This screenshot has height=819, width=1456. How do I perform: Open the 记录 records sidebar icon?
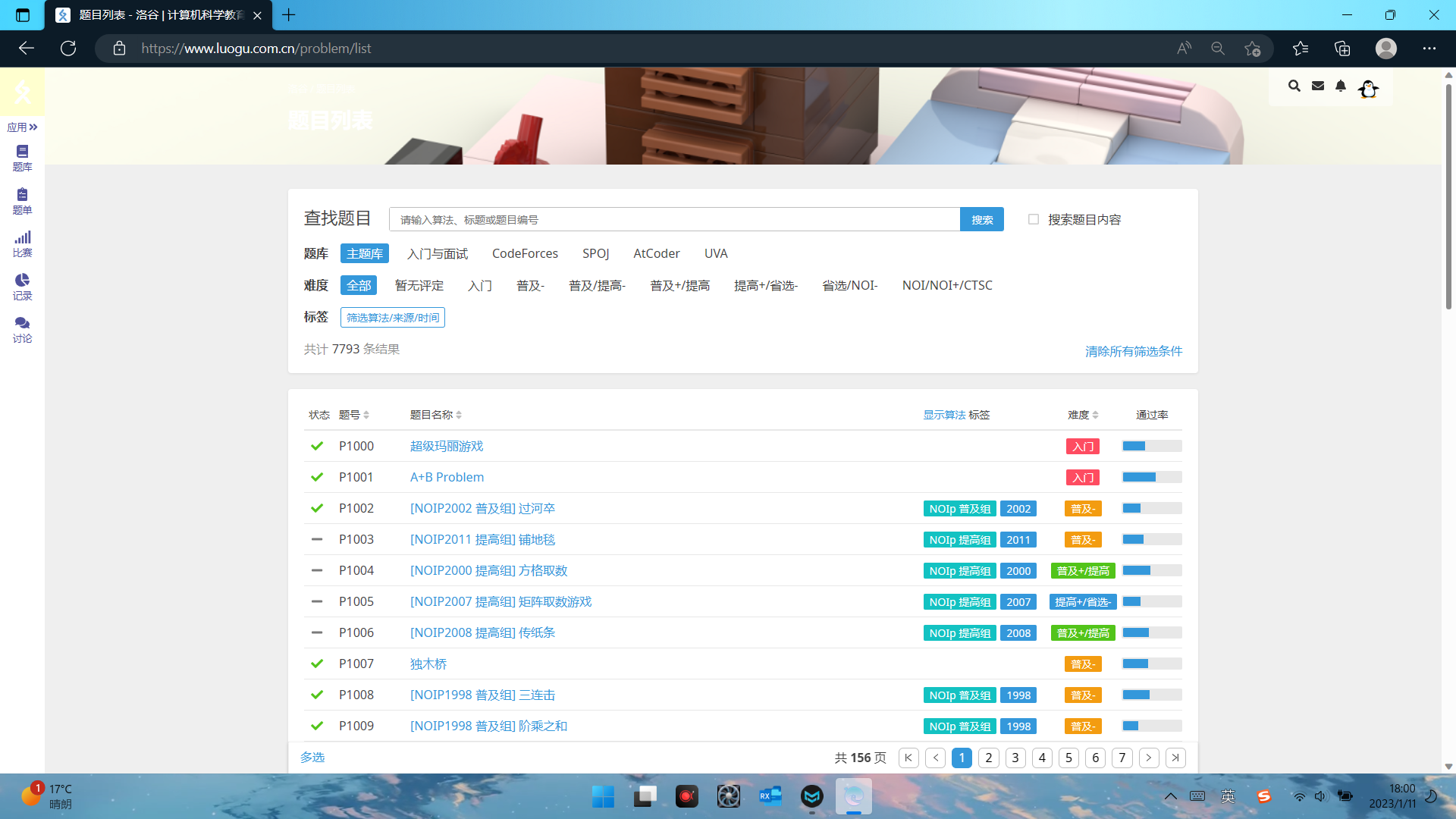pyautogui.click(x=22, y=287)
